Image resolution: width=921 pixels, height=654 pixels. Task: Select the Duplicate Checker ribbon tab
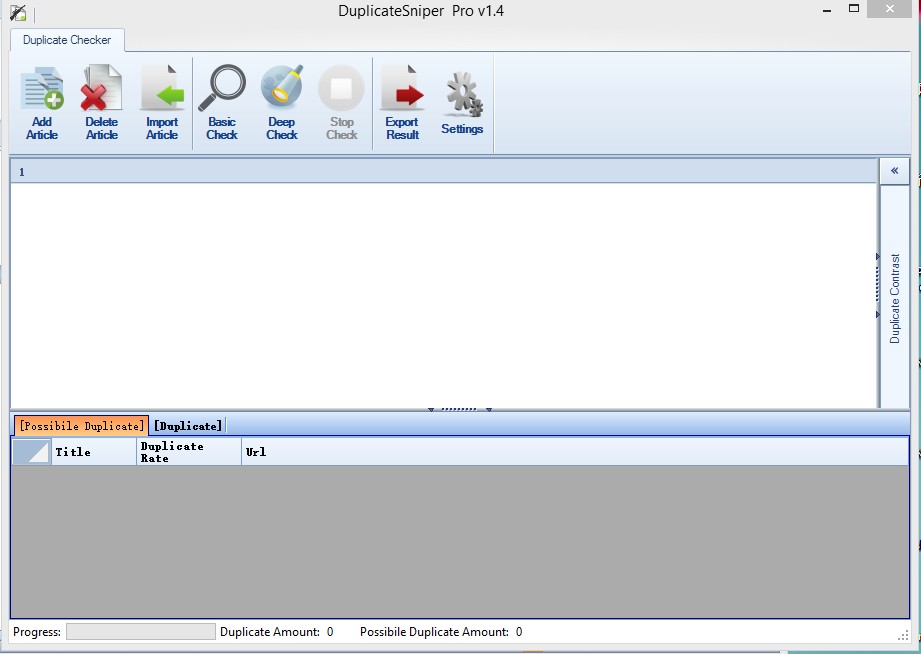pos(68,40)
